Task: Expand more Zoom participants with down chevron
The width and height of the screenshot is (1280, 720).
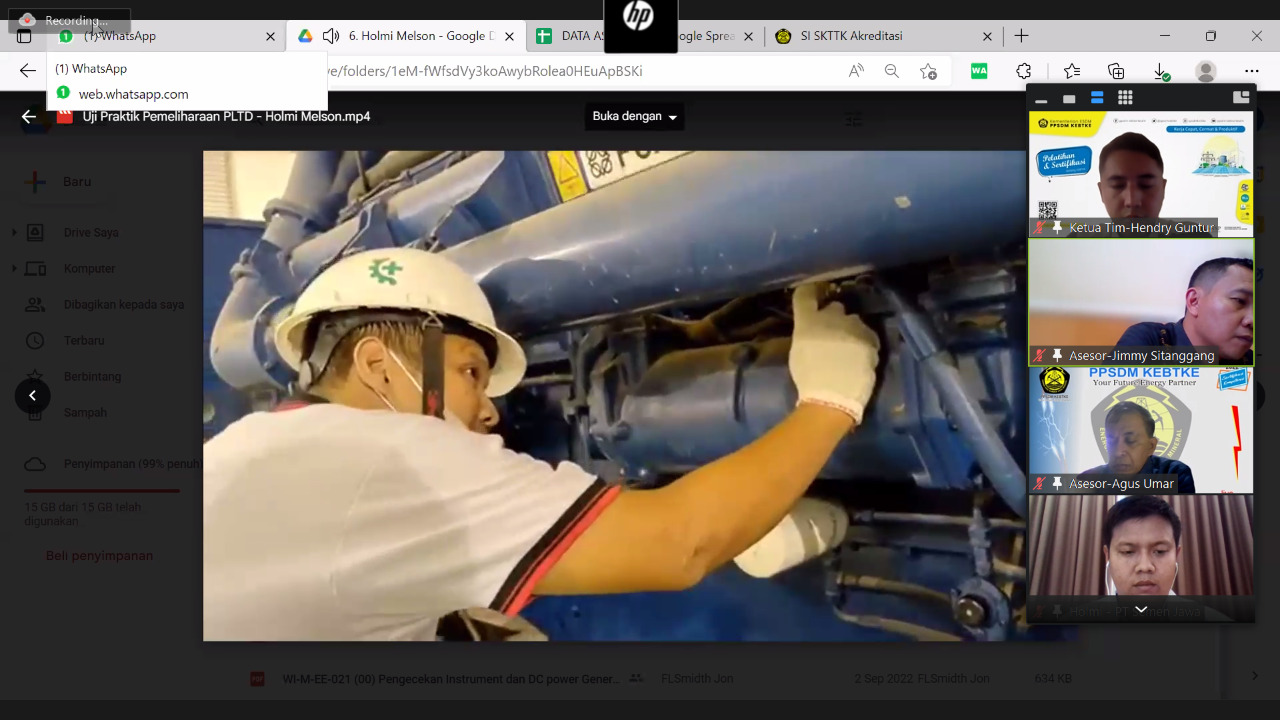Action: coord(1141,609)
